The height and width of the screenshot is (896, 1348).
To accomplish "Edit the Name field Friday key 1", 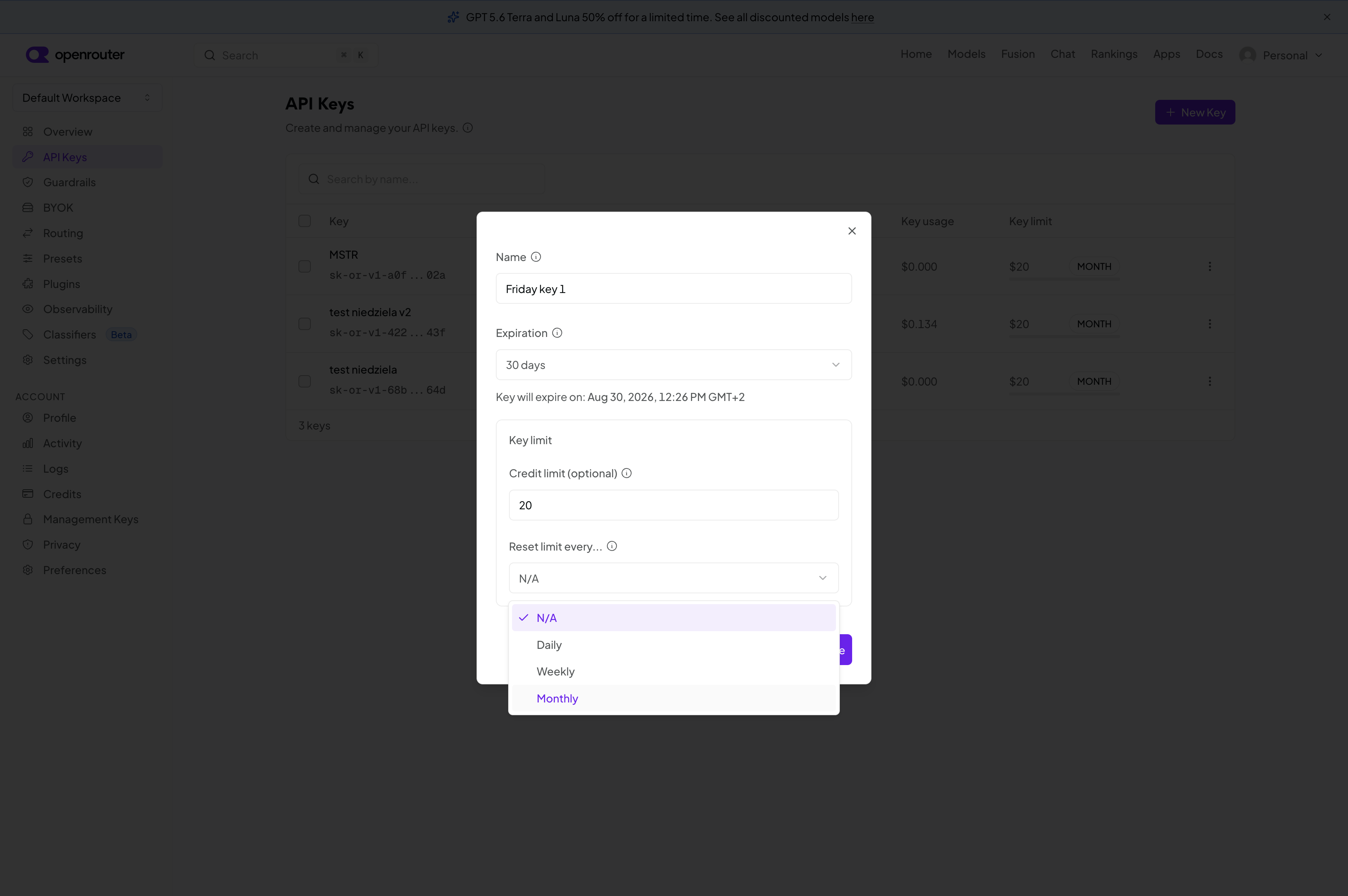I will [673, 288].
